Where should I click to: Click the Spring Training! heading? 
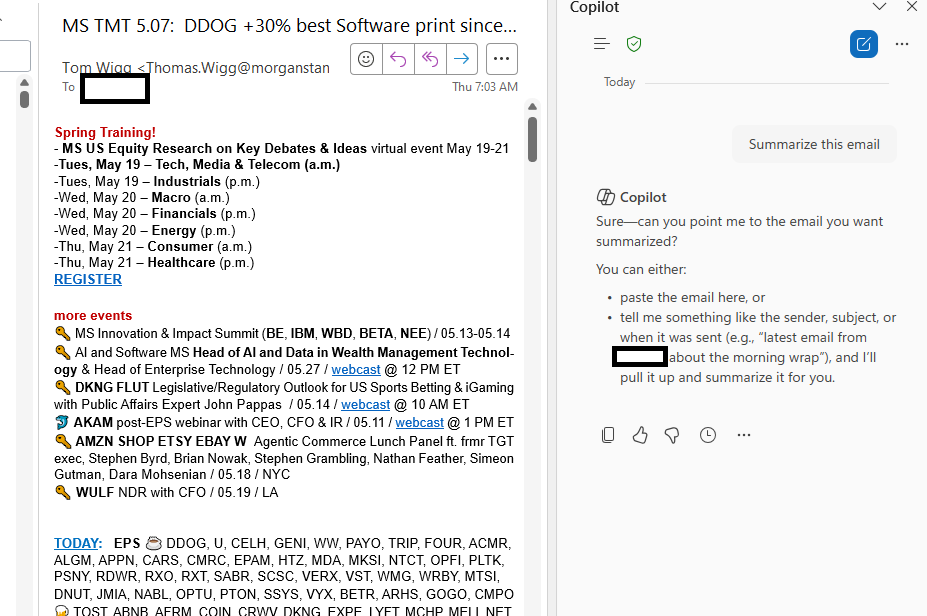pos(105,132)
